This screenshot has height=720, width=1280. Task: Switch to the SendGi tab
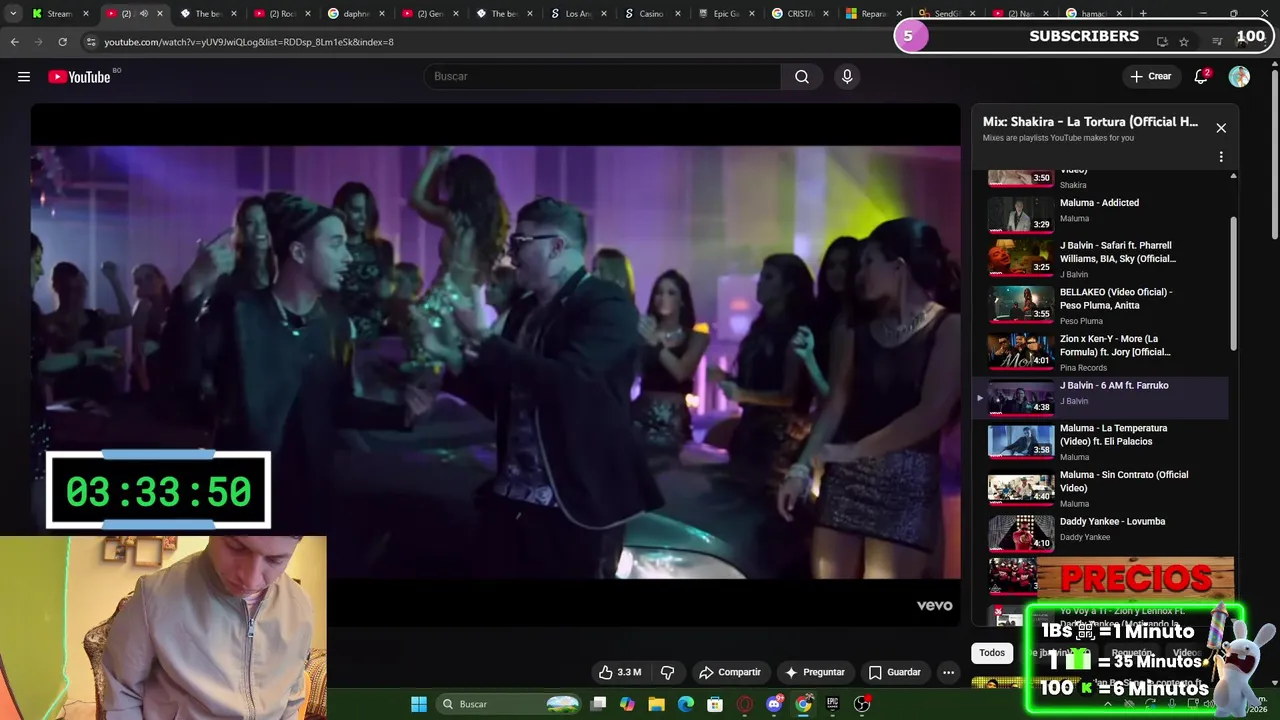(947, 14)
